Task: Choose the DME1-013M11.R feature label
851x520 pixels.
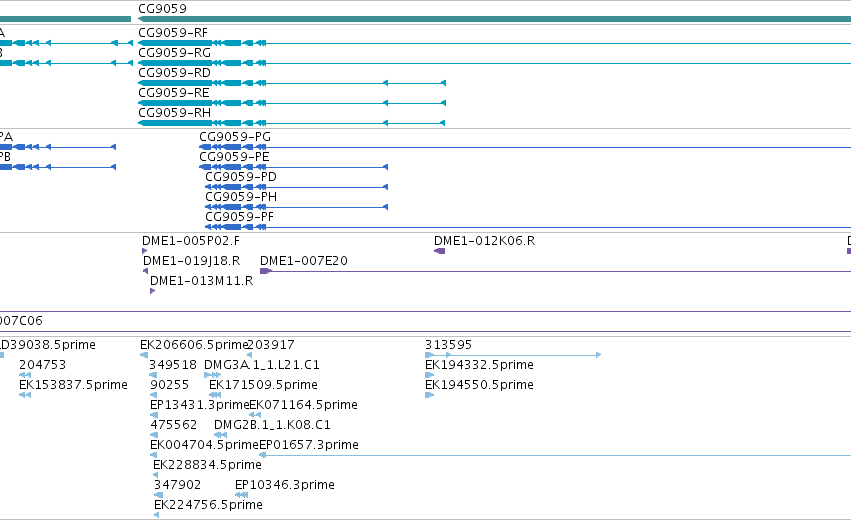Action: point(201,281)
